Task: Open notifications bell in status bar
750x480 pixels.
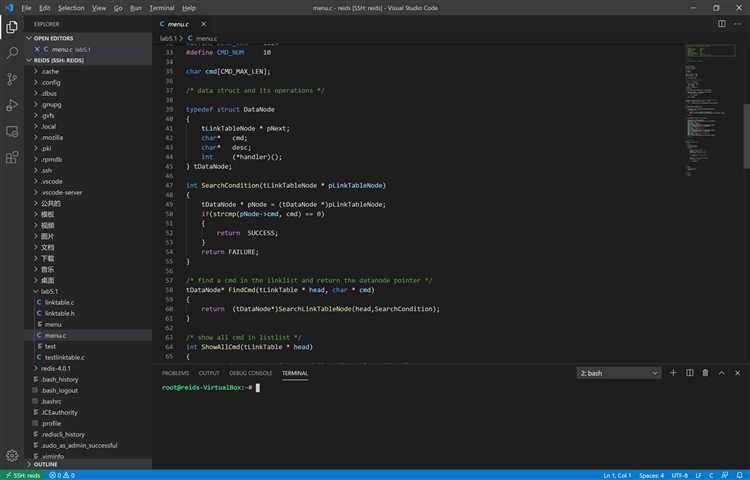Action: (739, 475)
